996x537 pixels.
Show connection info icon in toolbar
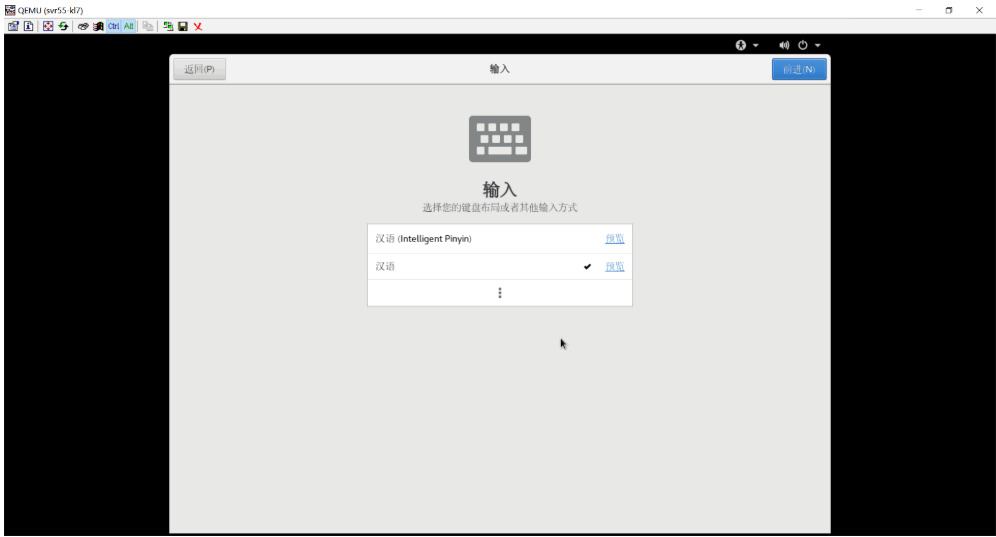coord(29,26)
